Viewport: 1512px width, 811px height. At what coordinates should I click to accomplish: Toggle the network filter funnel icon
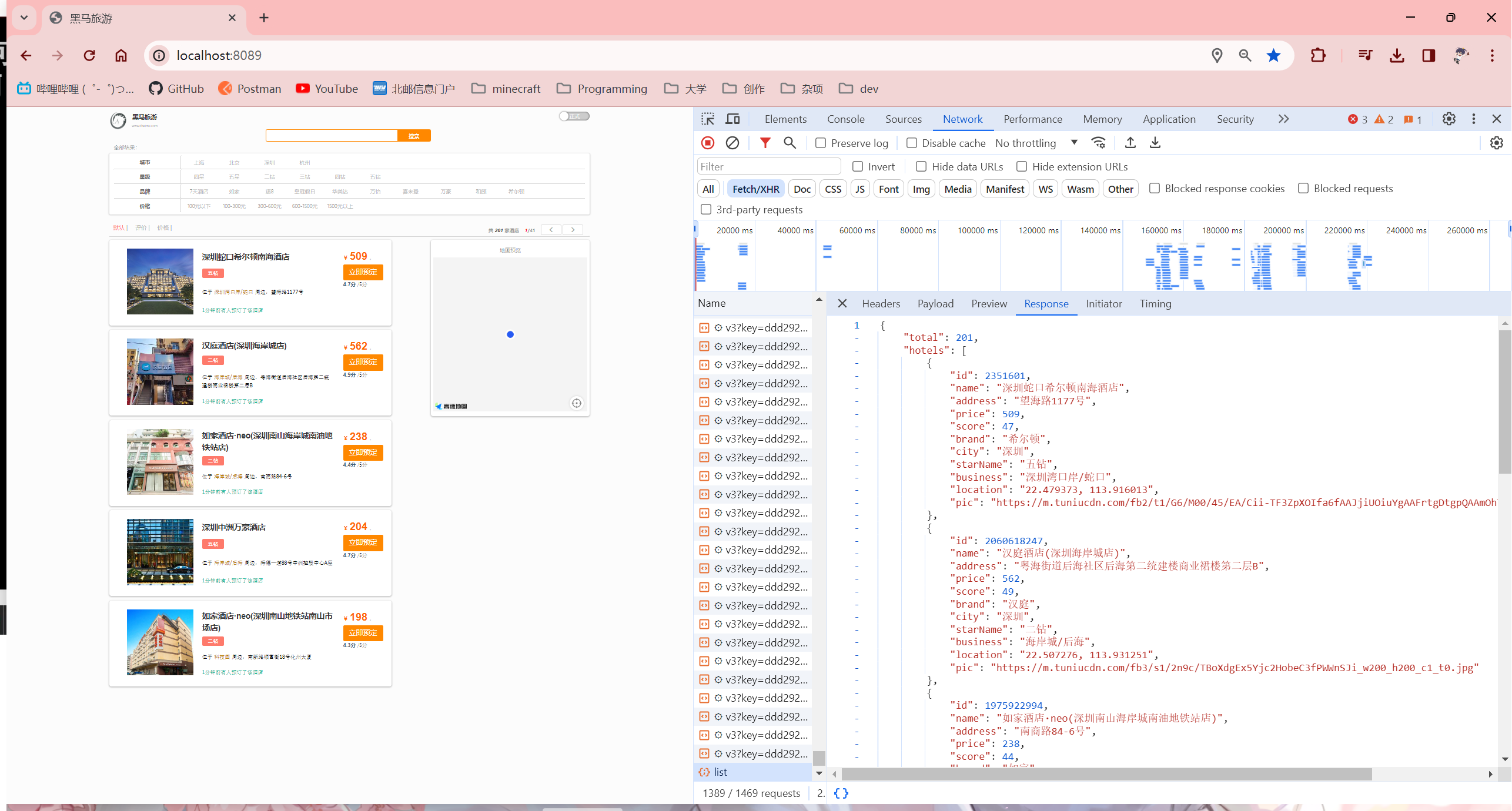[765, 143]
